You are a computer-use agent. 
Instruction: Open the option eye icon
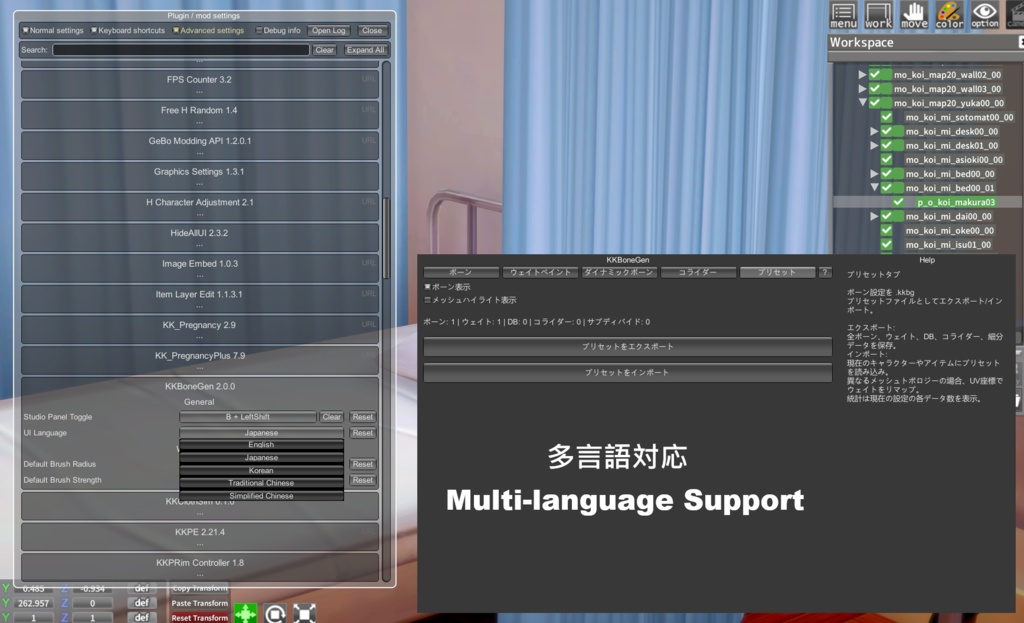point(984,14)
